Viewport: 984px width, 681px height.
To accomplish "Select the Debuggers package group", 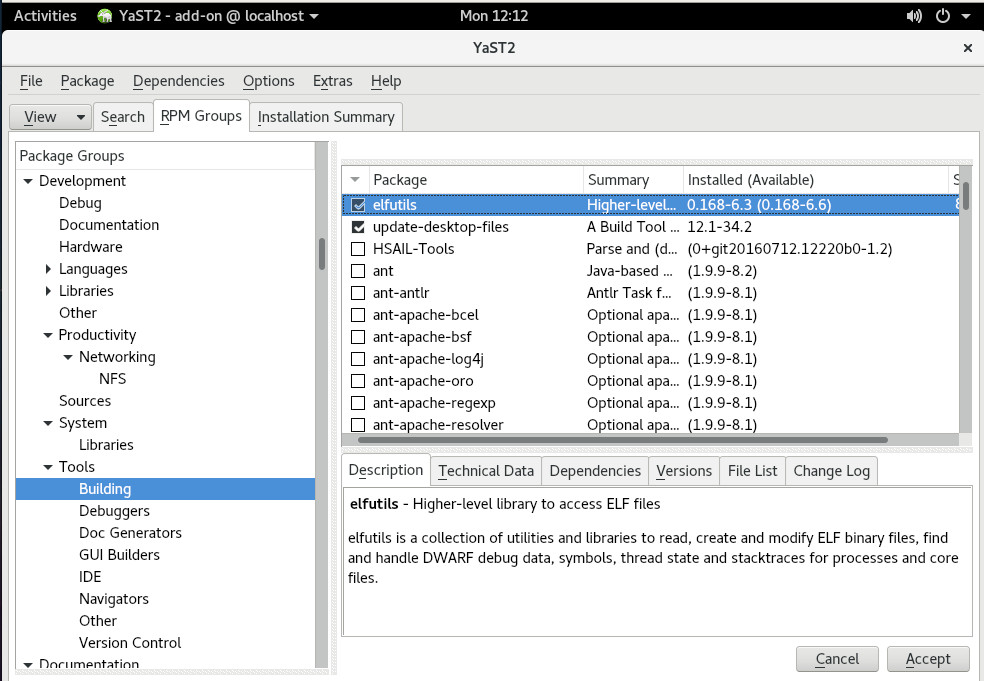I will click(x=114, y=511).
